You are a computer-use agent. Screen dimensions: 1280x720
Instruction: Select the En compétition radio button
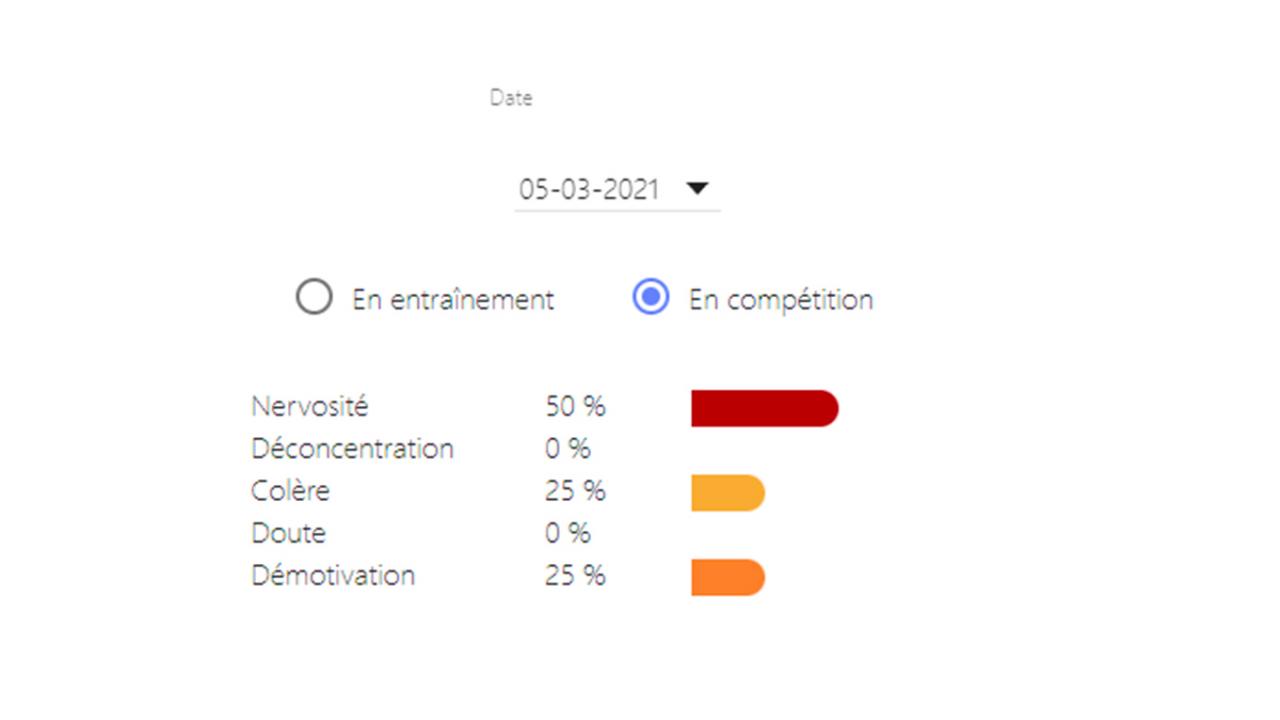tap(651, 298)
